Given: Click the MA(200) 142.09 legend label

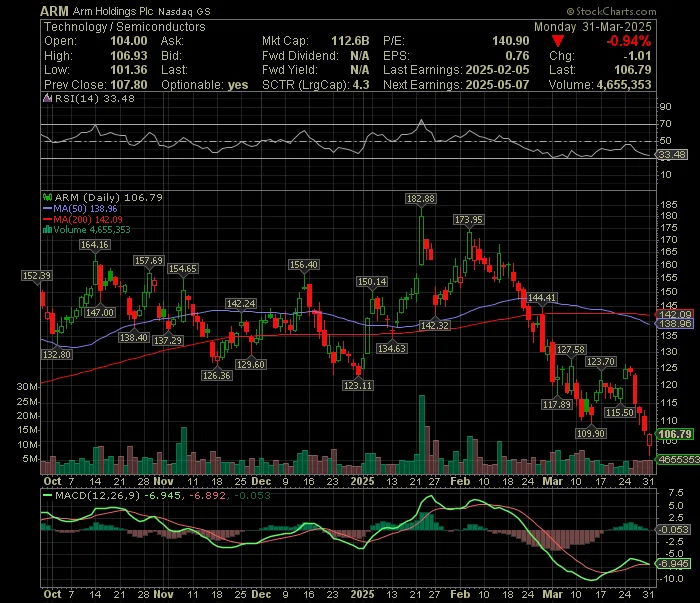Looking at the screenshot, I should (x=88, y=219).
